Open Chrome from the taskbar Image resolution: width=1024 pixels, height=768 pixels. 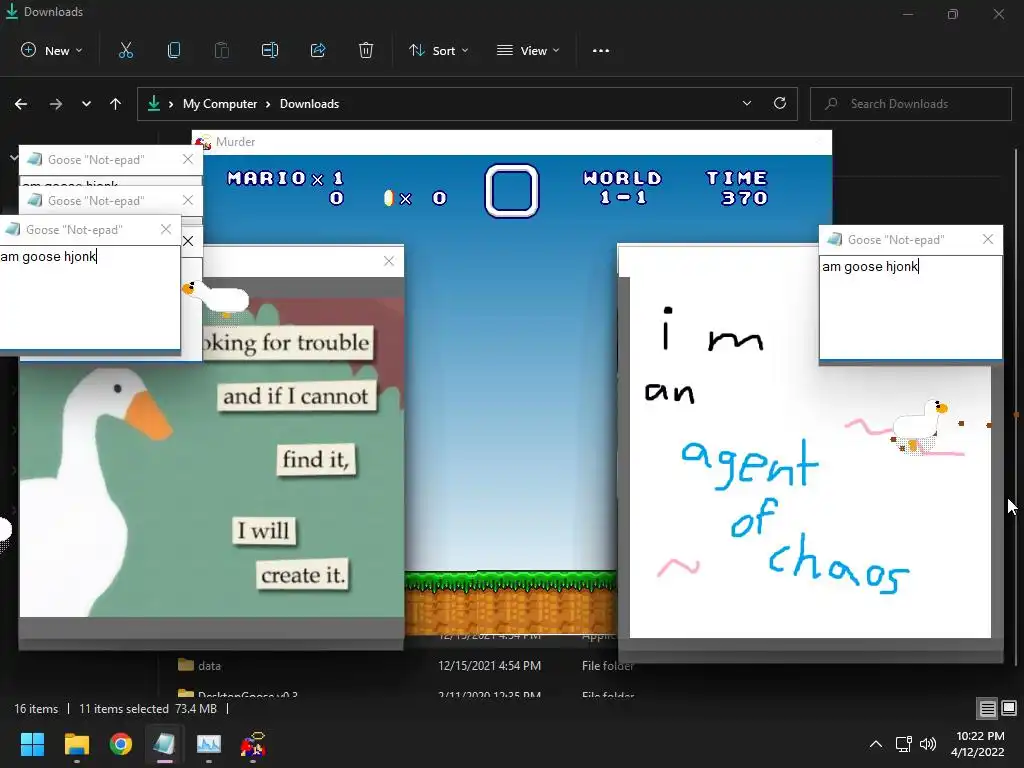coord(121,744)
